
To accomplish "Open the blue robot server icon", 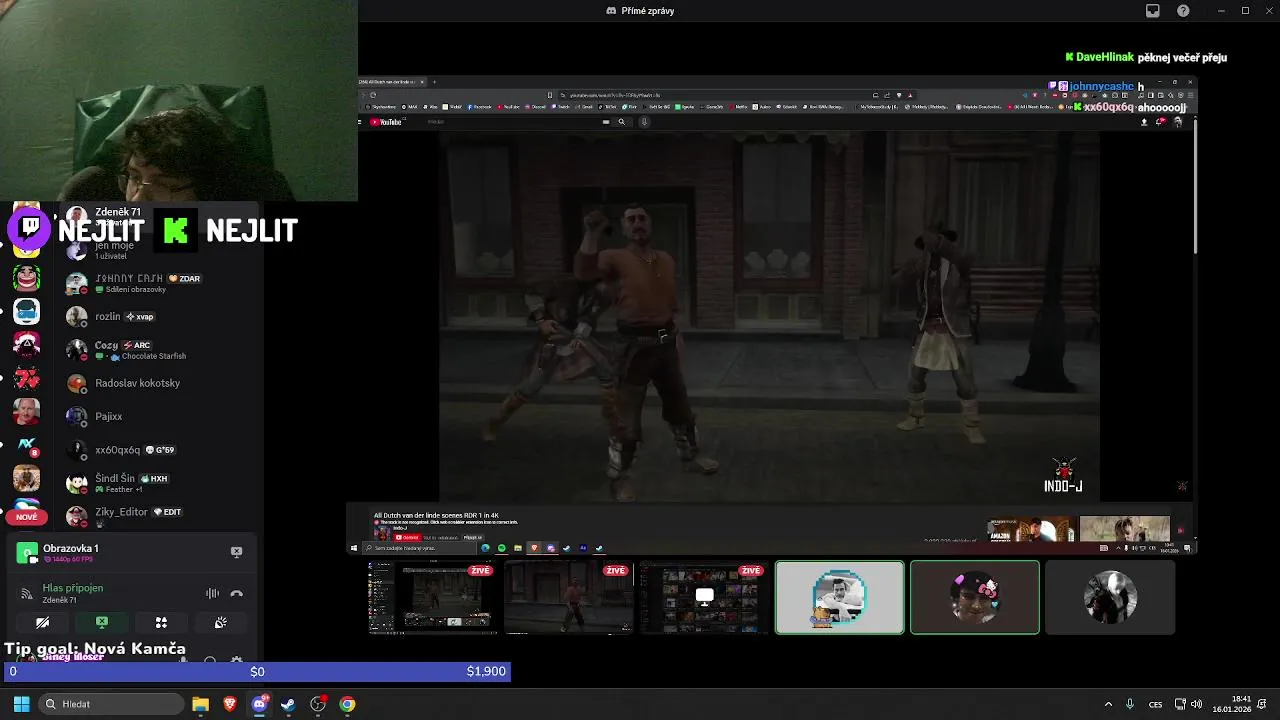I will [27, 311].
